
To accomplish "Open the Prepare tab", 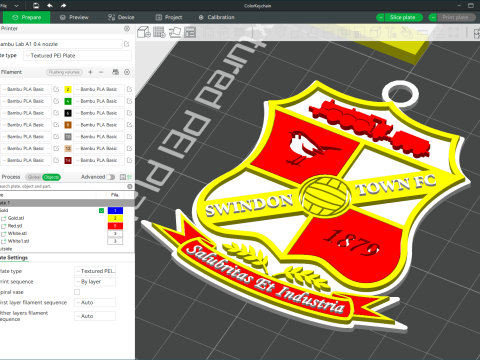I will (x=26, y=17).
